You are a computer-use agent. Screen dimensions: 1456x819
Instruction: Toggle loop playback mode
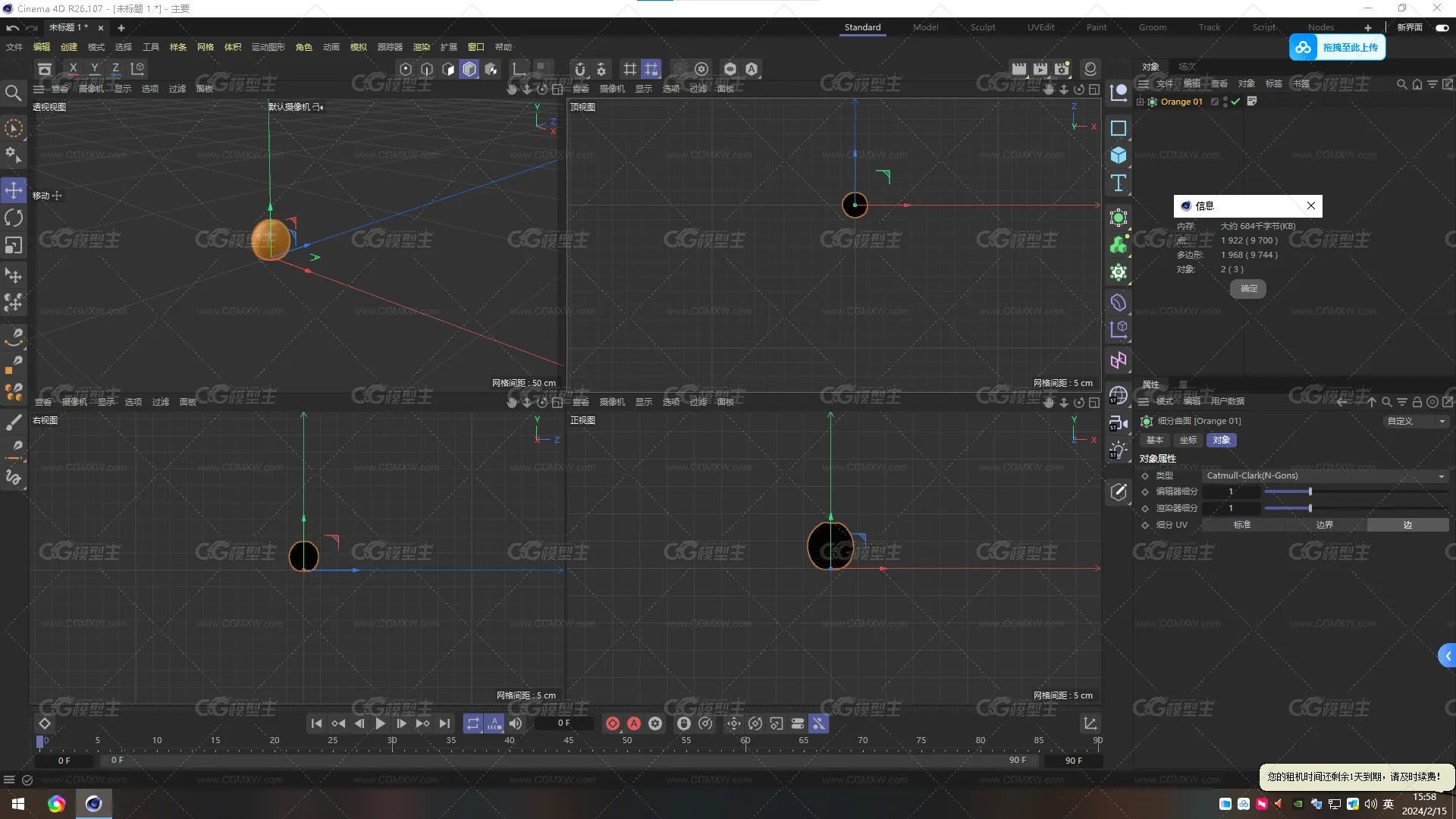473,723
